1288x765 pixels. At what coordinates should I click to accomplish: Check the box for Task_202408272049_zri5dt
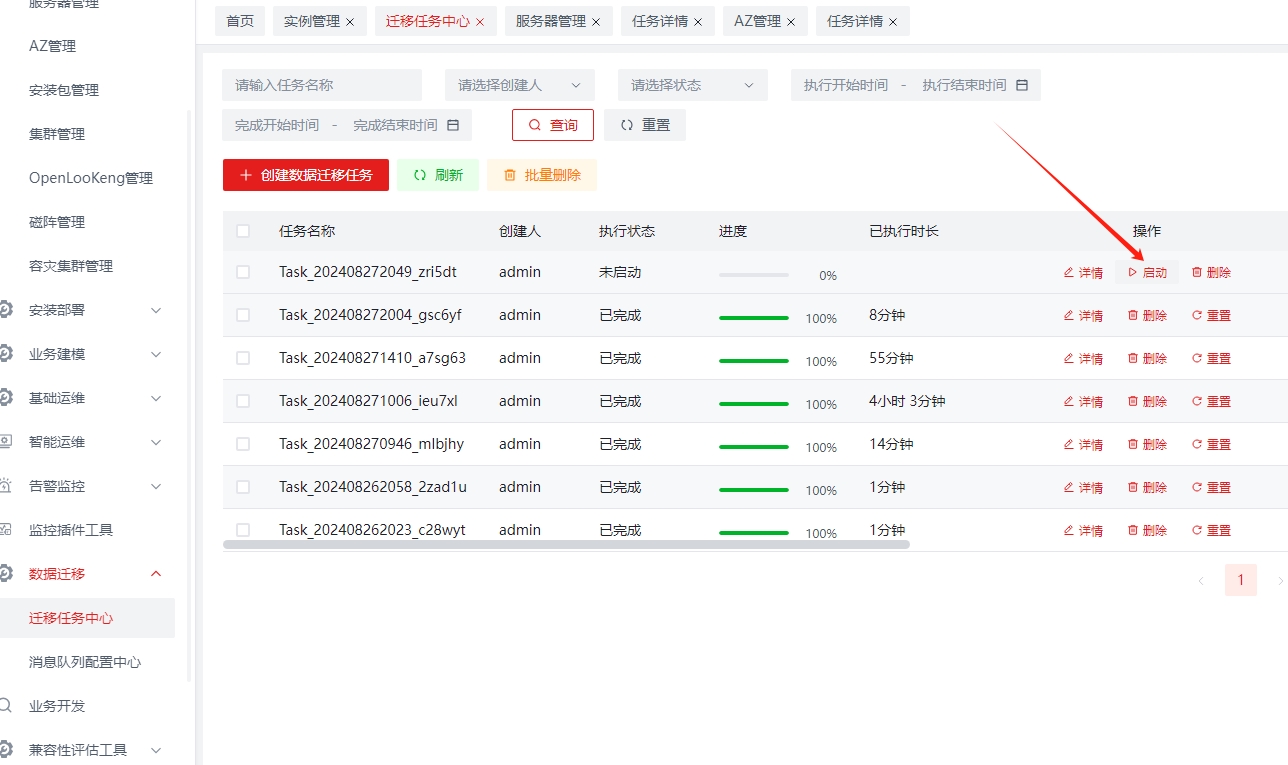click(x=243, y=272)
